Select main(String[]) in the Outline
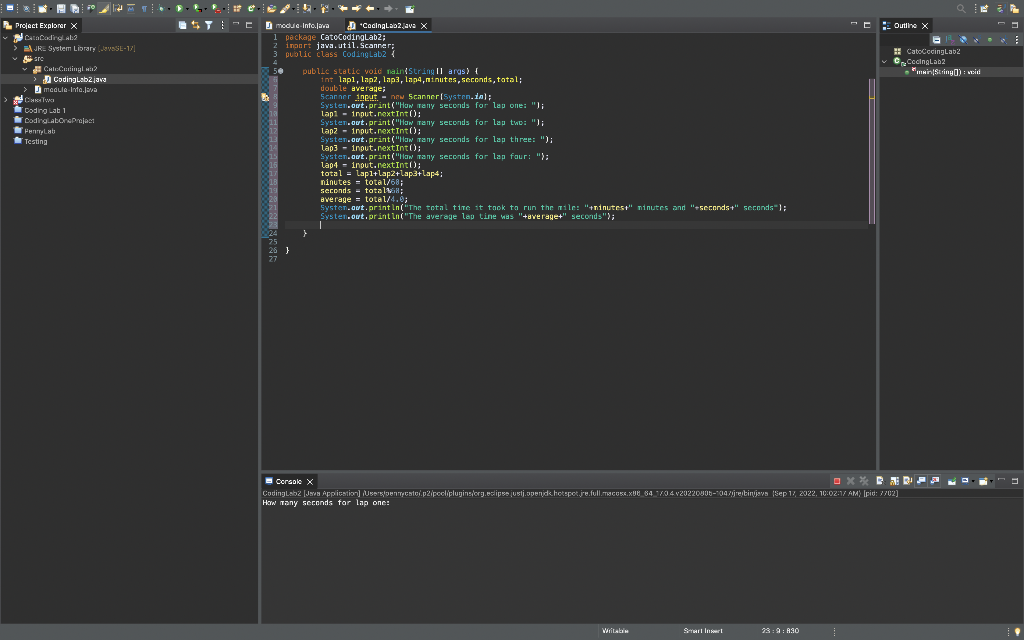Viewport: 1024px width, 640px height. [x=948, y=72]
